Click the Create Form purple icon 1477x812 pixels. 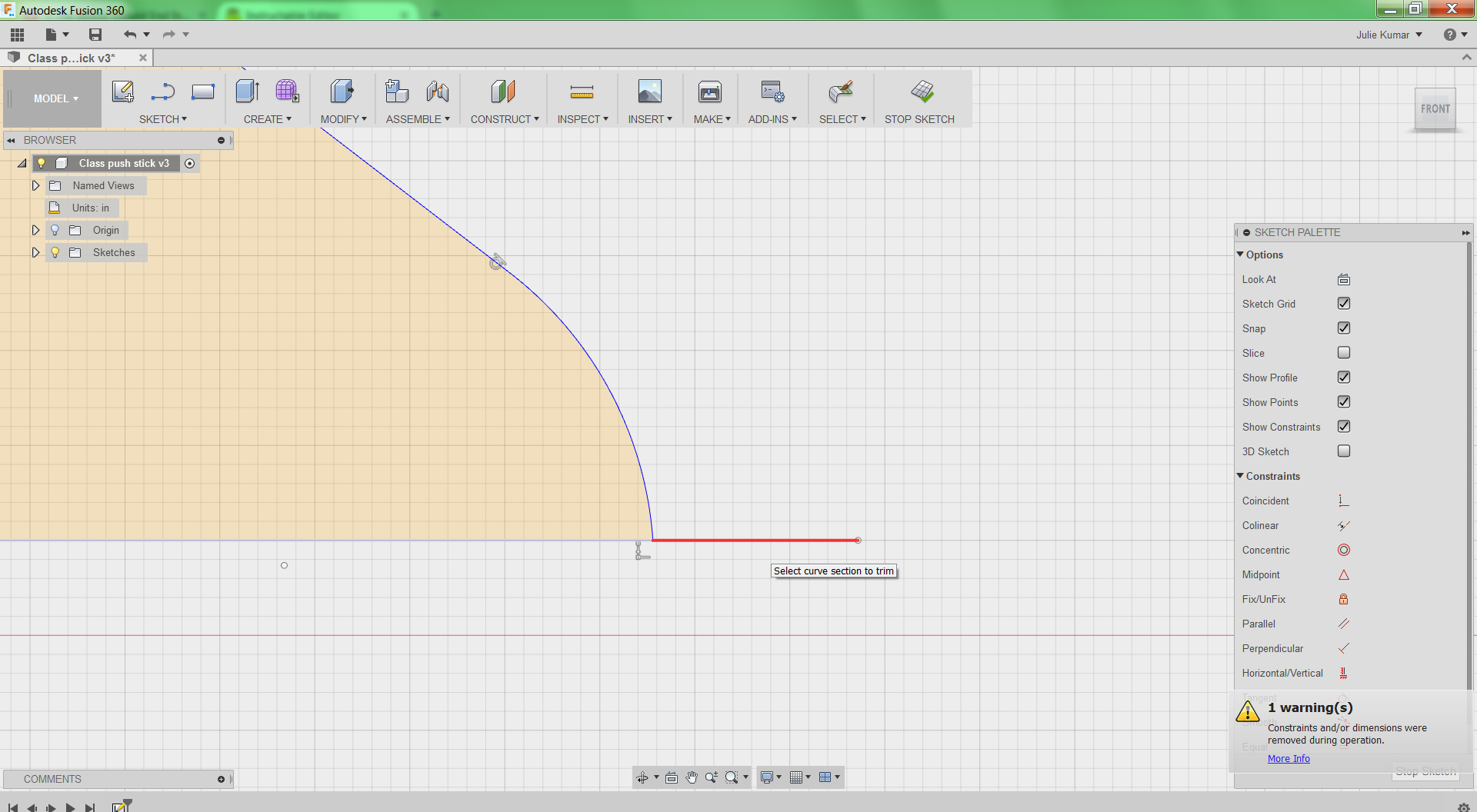(287, 92)
